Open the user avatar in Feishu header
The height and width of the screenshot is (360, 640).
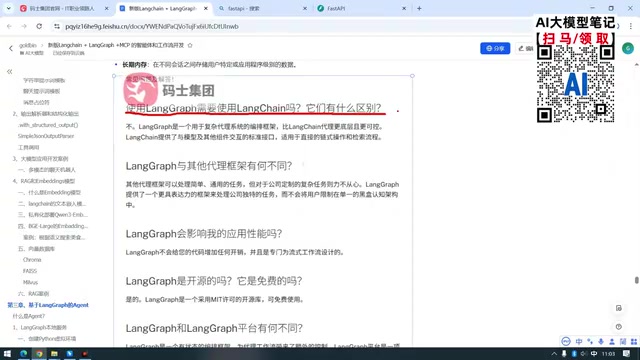(x=628, y=48)
